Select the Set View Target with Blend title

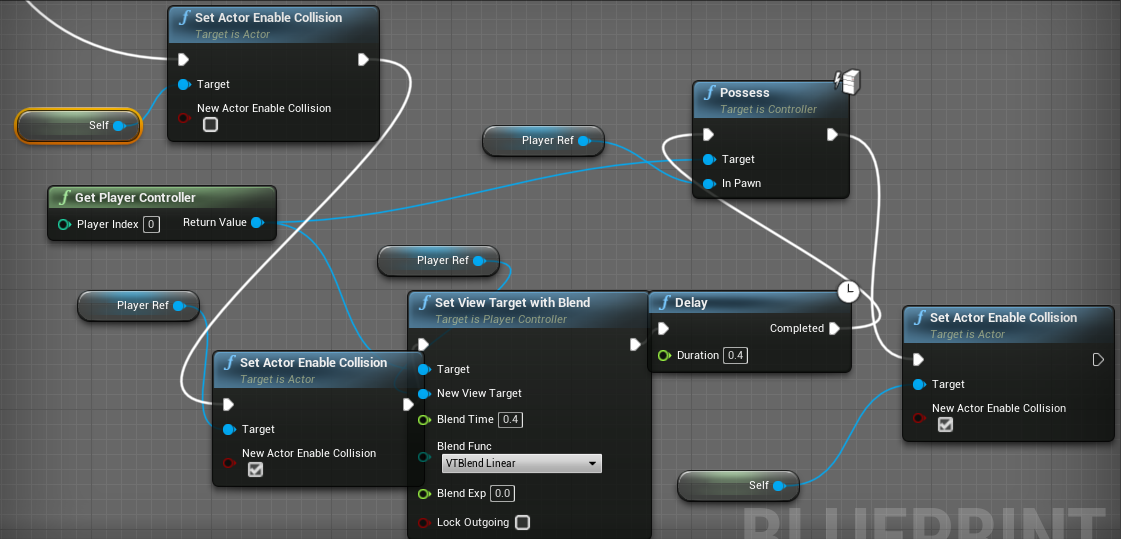pyautogui.click(x=513, y=303)
